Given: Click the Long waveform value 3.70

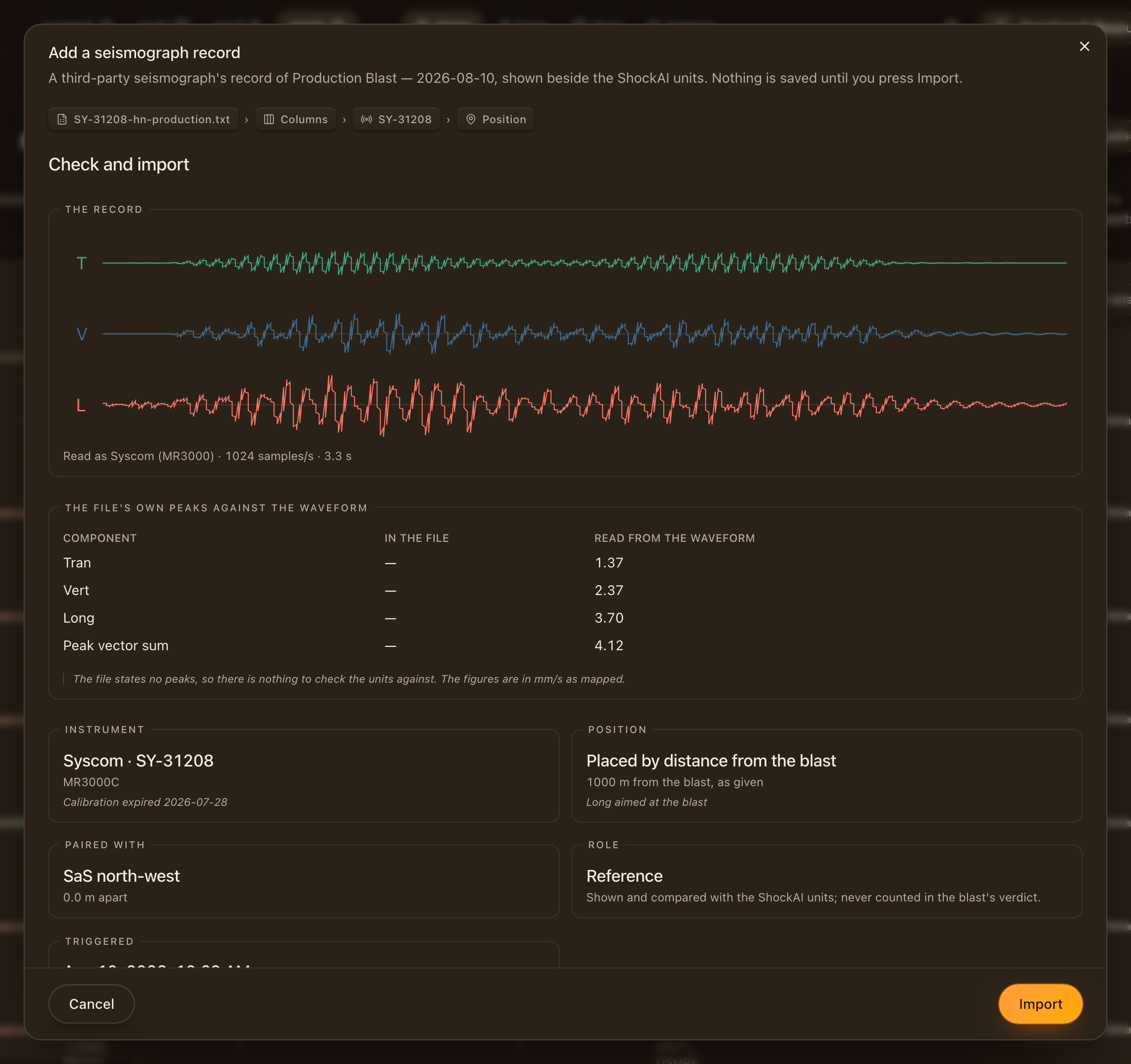Looking at the screenshot, I should pyautogui.click(x=609, y=618).
